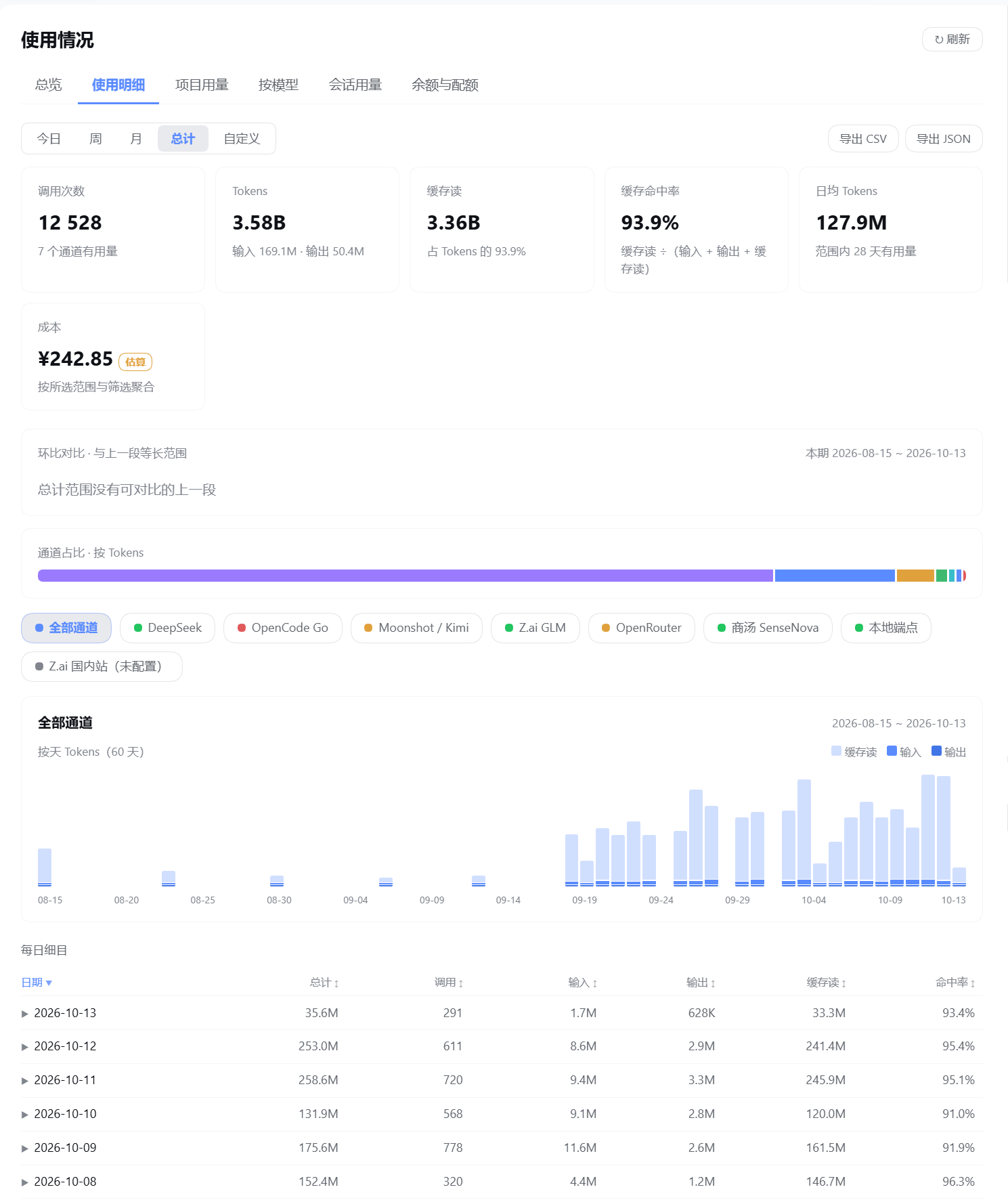Viewport: 1008px width, 1202px height.
Task: Switch to the 总览 tab
Action: [x=49, y=85]
